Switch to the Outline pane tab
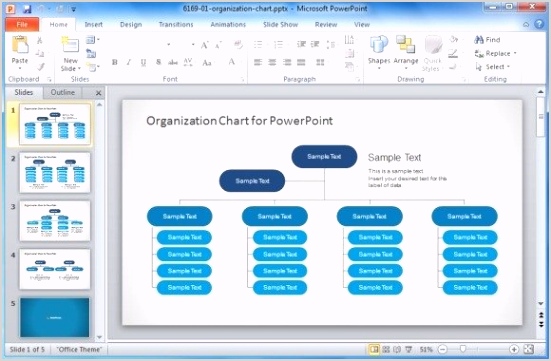Viewport: 551px width, 361px height. click(63, 92)
